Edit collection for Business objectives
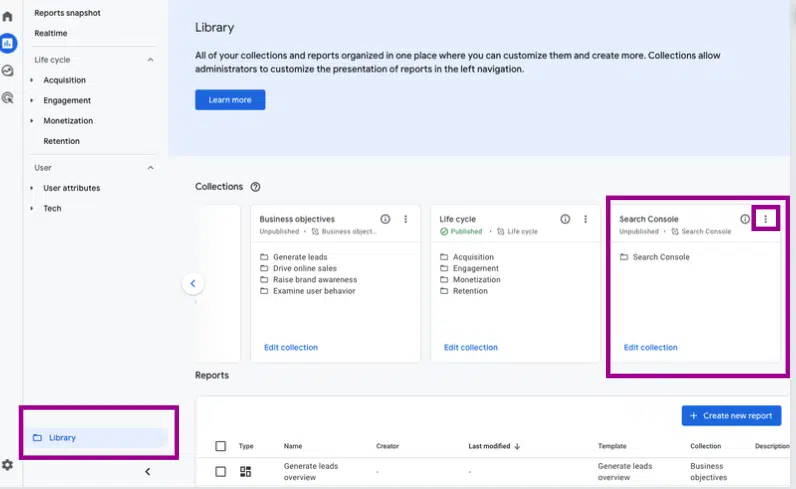The width and height of the screenshot is (796, 489). (291, 347)
